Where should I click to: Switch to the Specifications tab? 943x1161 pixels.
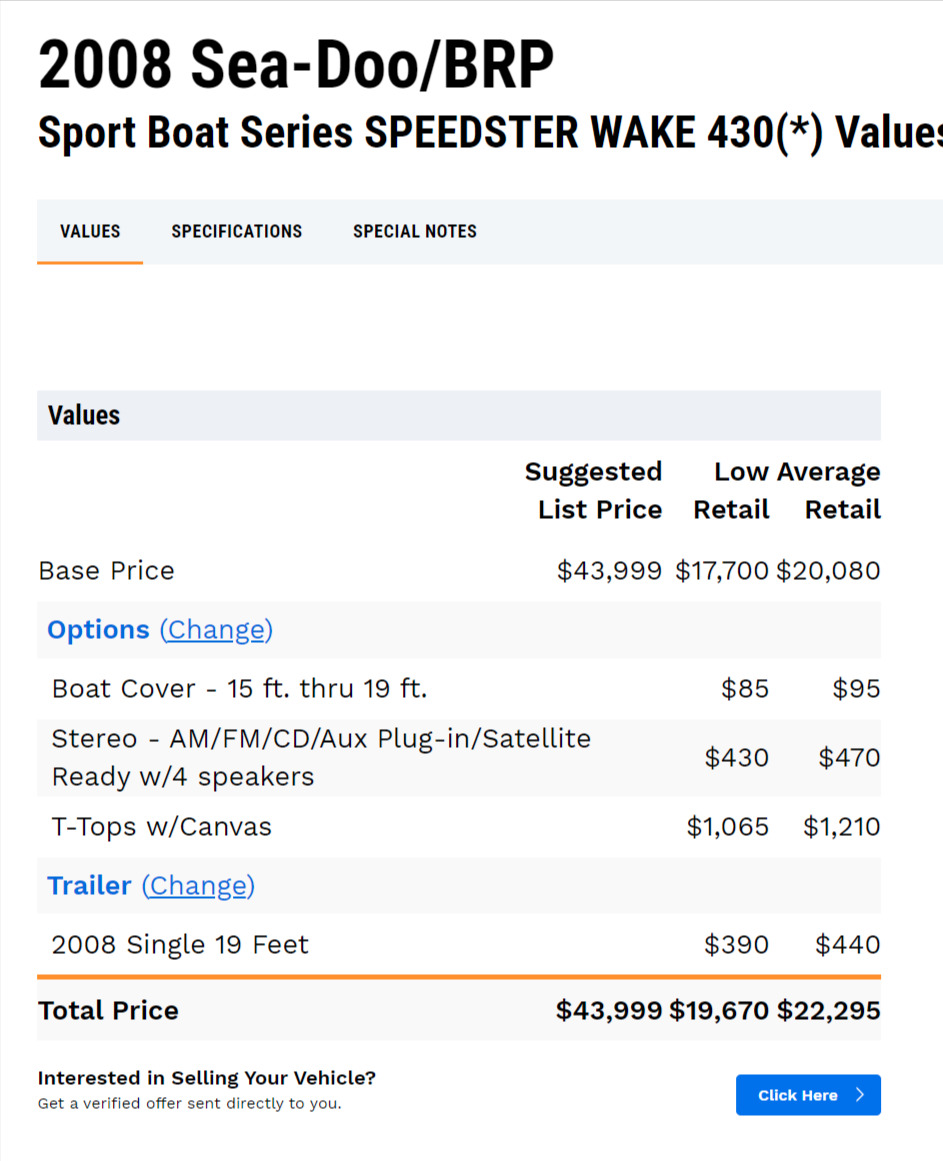click(x=236, y=231)
